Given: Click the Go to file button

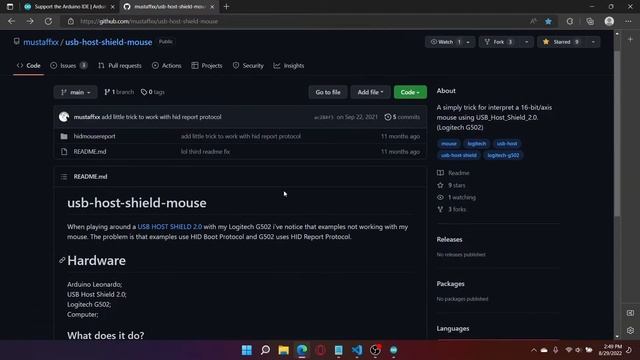Looking at the screenshot, I should click(328, 92).
